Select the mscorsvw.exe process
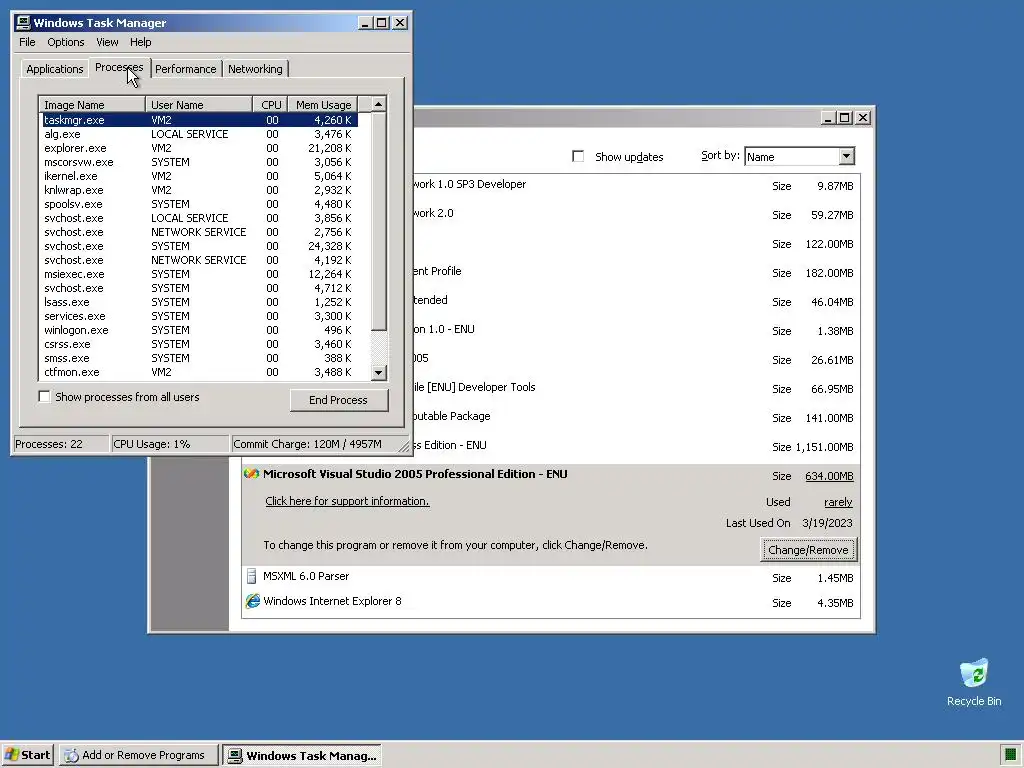This screenshot has height=768, width=1024. [x=199, y=162]
